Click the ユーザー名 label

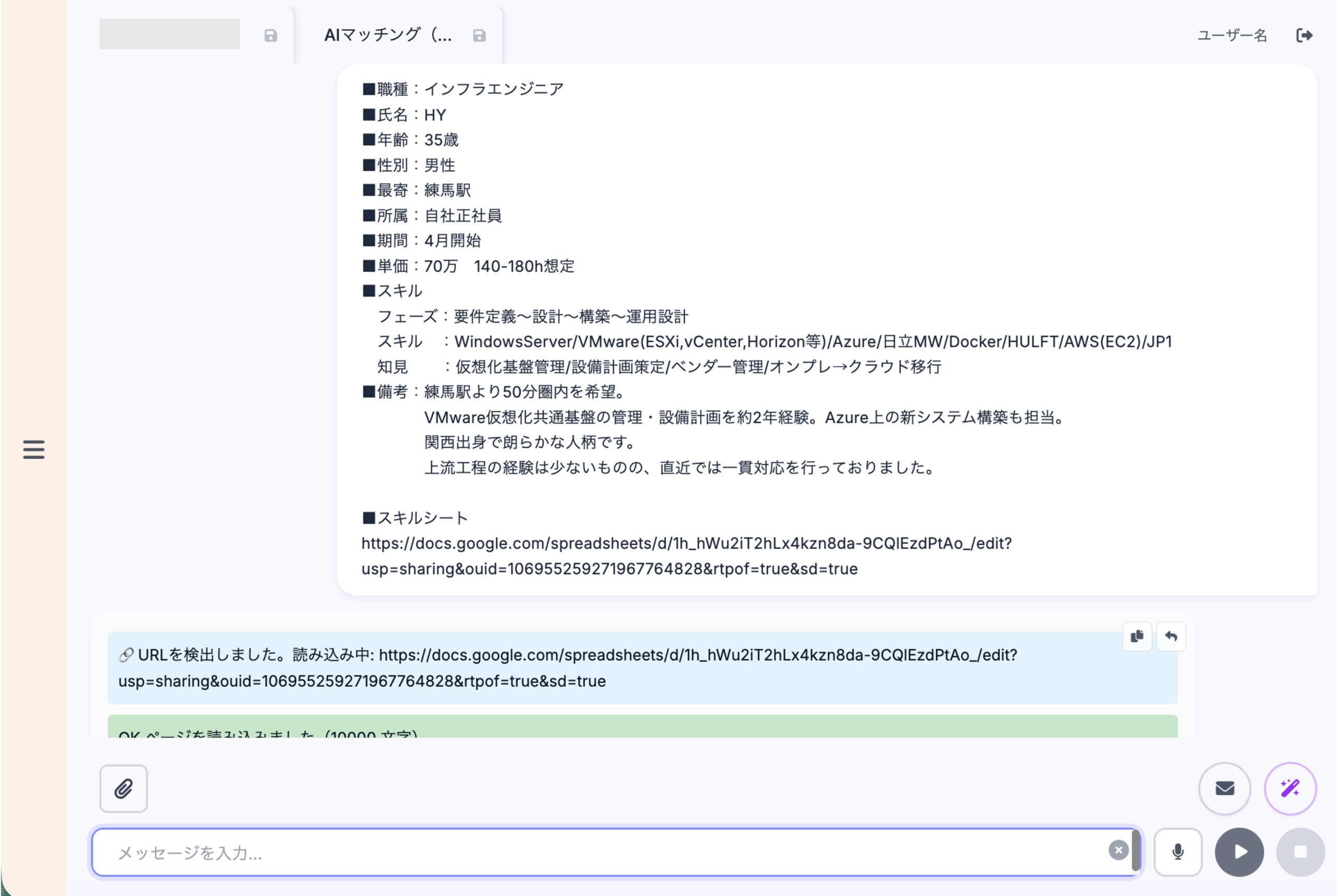click(1232, 36)
